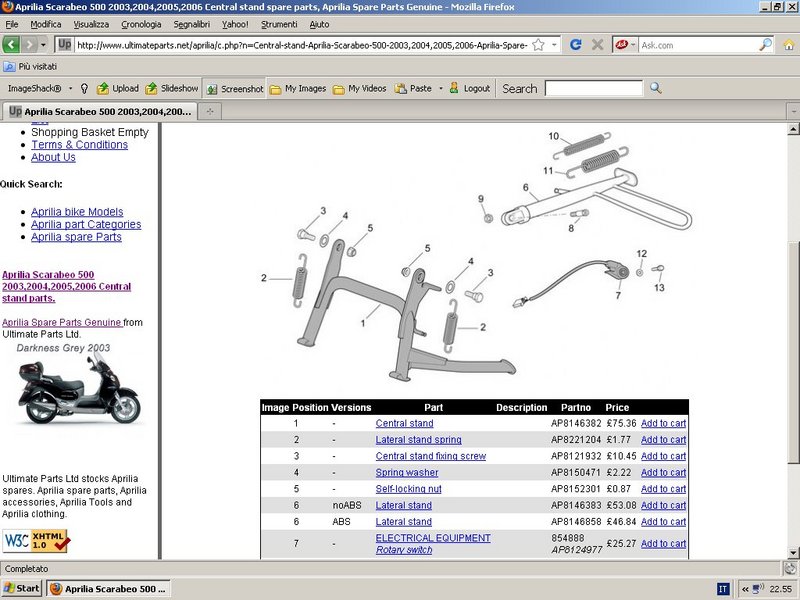Image resolution: width=800 pixels, height=600 pixels.
Task: Add Central stand AP8146382 to cart
Action: point(663,423)
